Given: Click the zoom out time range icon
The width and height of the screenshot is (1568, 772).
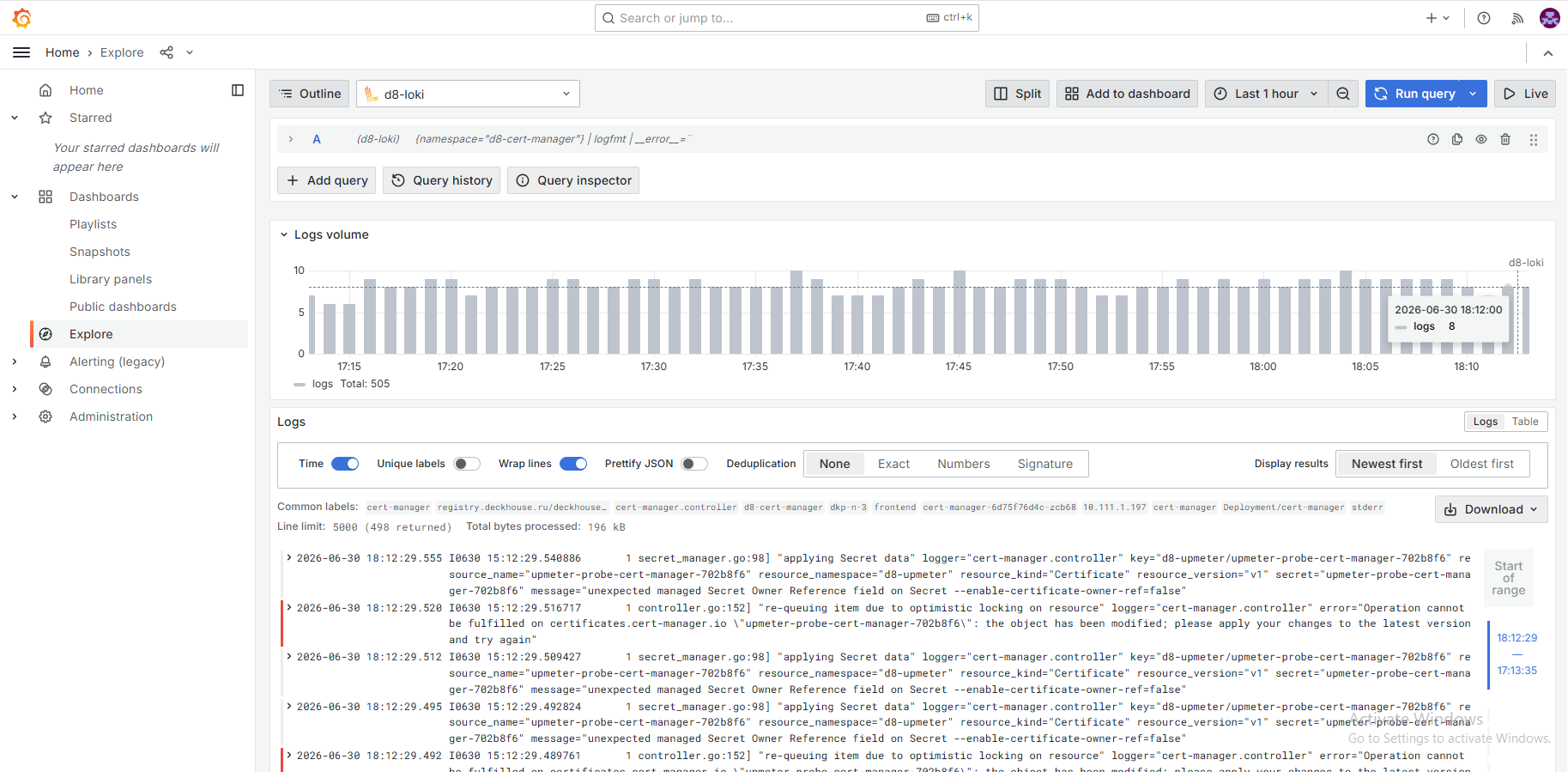Looking at the screenshot, I should [x=1343, y=94].
